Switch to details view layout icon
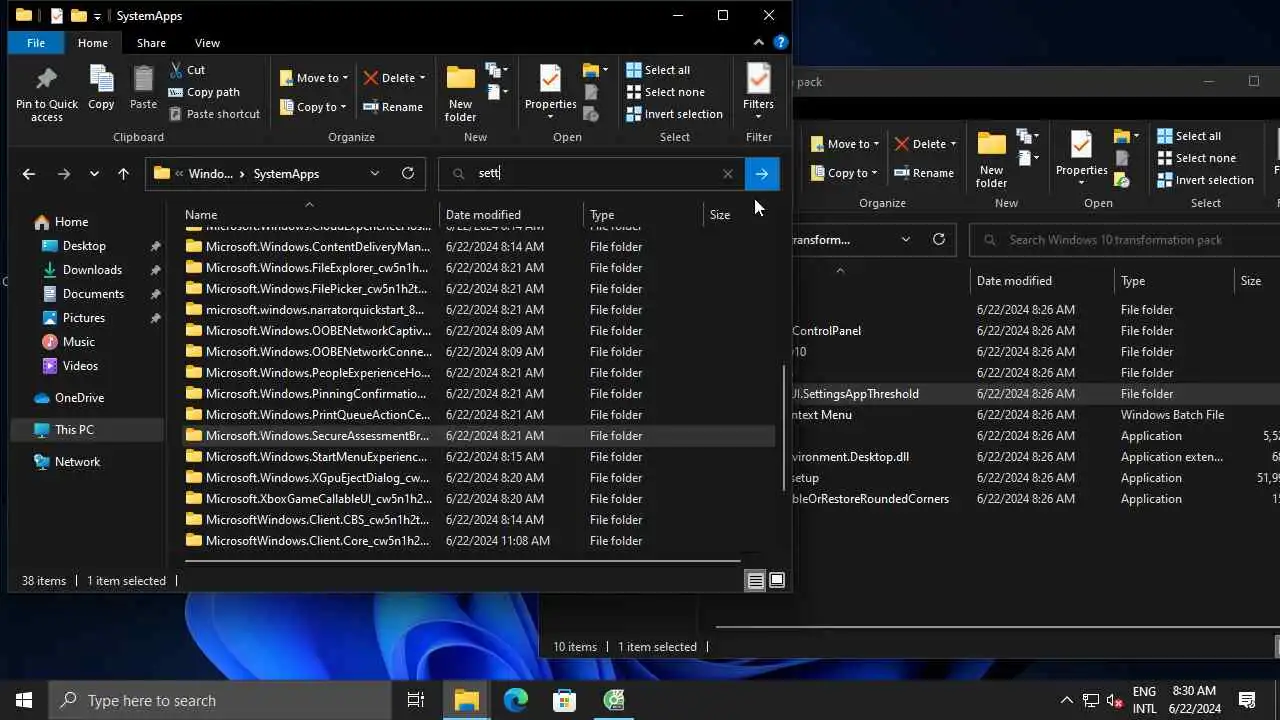This screenshot has height=720, width=1280. point(756,580)
